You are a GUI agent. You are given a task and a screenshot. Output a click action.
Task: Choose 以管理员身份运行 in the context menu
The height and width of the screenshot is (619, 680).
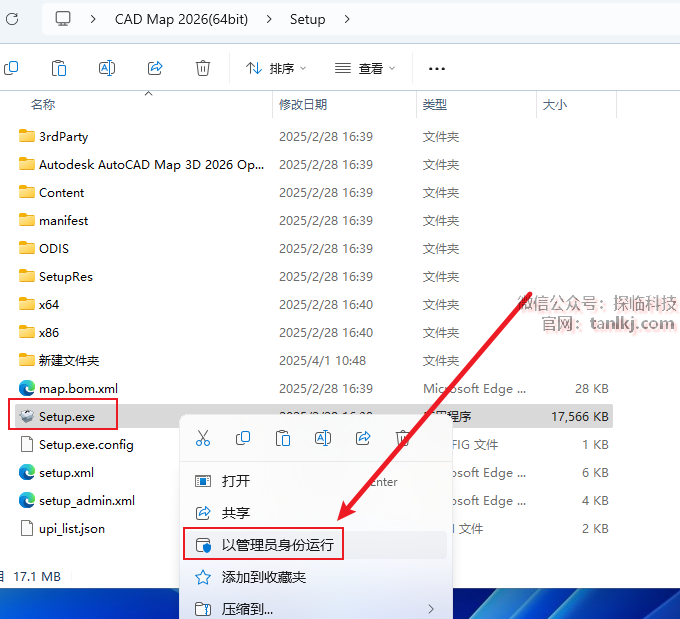315,545
